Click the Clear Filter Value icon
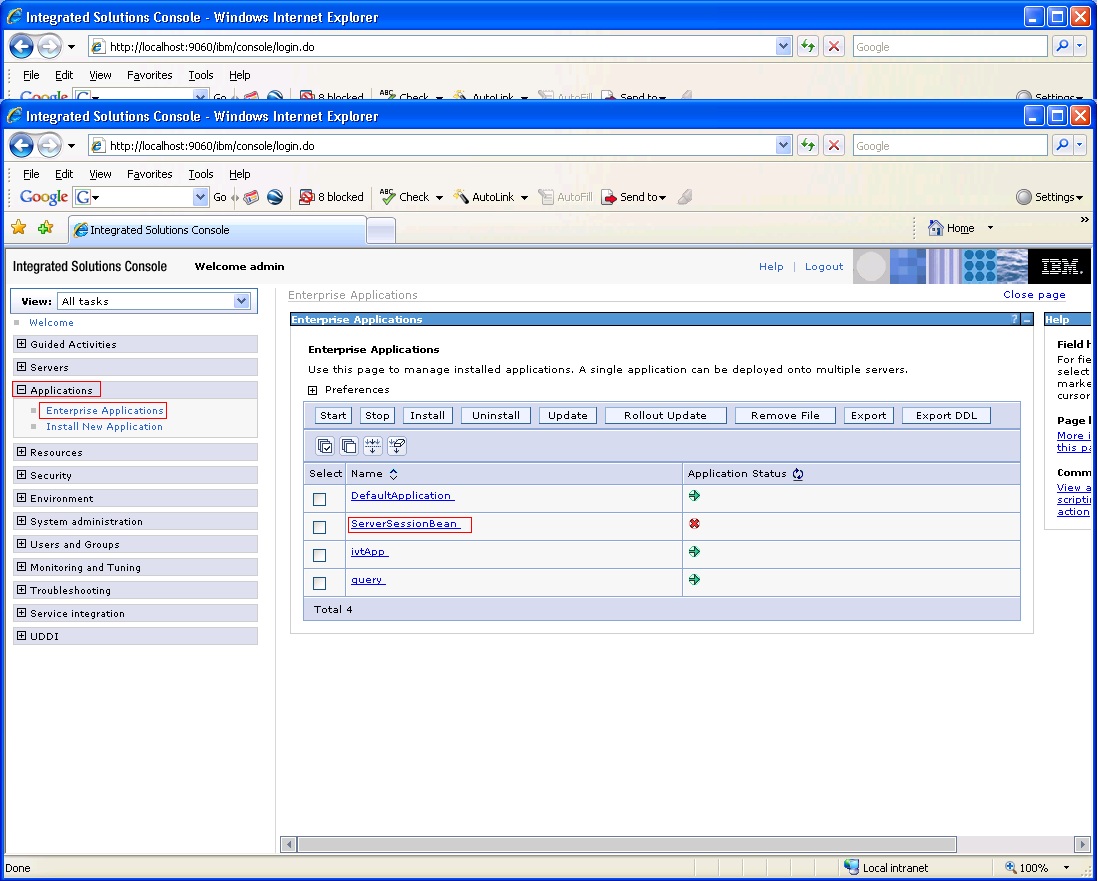1098x881 pixels. point(397,446)
